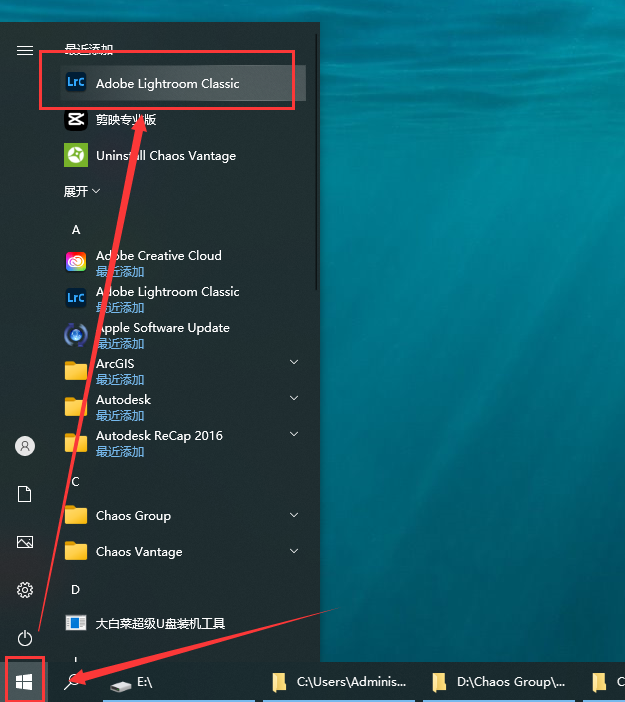Expand the Chaos Vantage chevron

[x=294, y=551]
